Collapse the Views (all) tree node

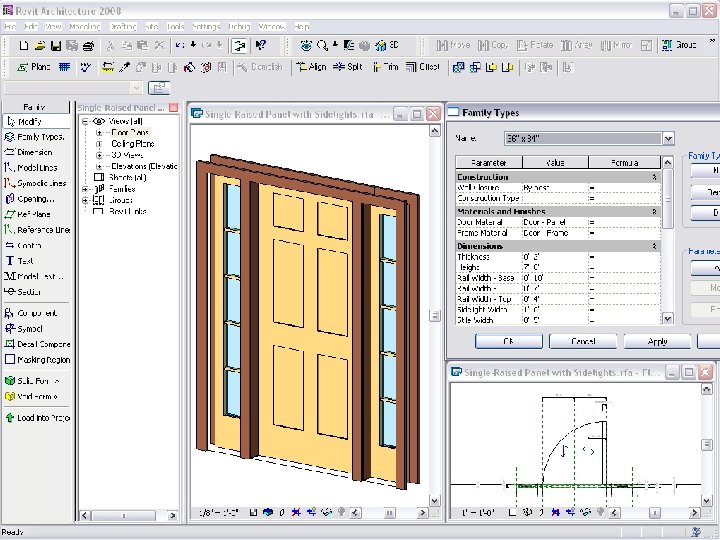[x=86, y=121]
